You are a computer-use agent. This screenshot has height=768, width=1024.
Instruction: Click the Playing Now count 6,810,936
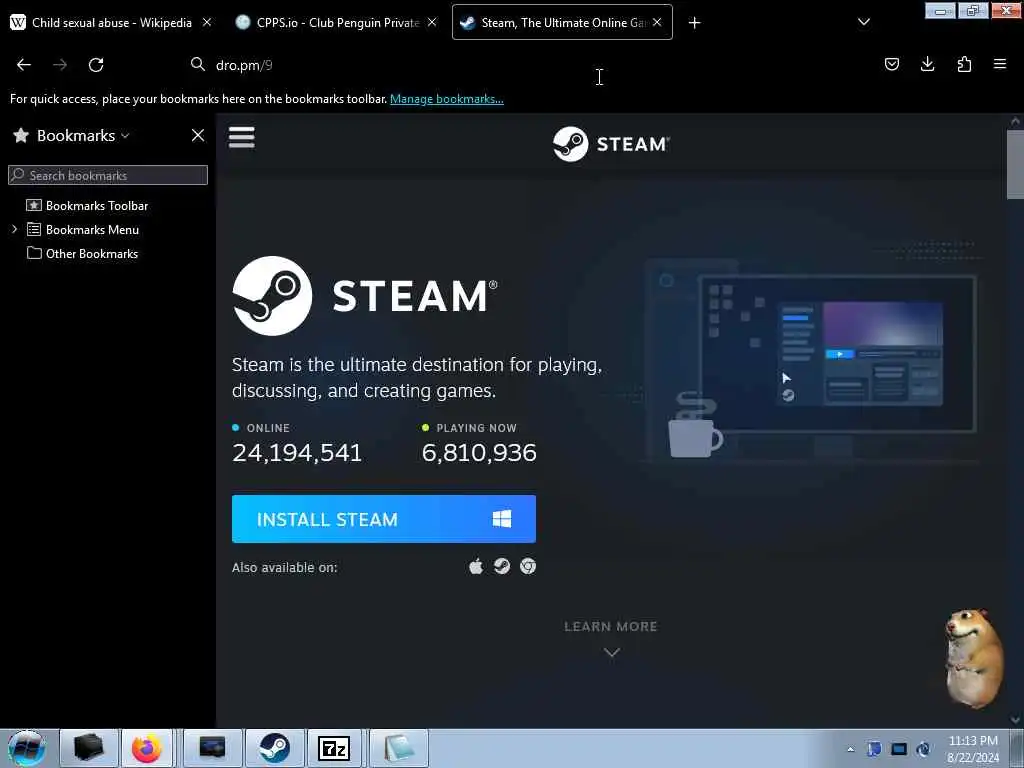tap(479, 453)
